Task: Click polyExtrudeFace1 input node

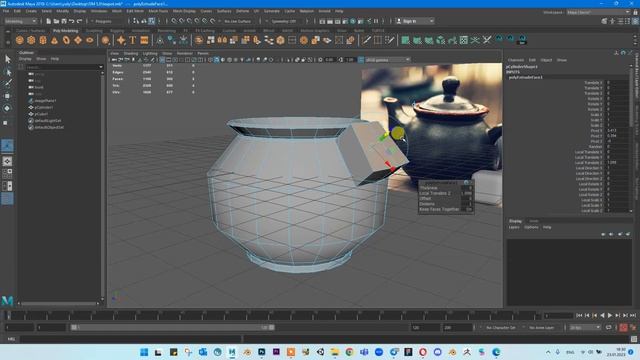Action: [525, 77]
